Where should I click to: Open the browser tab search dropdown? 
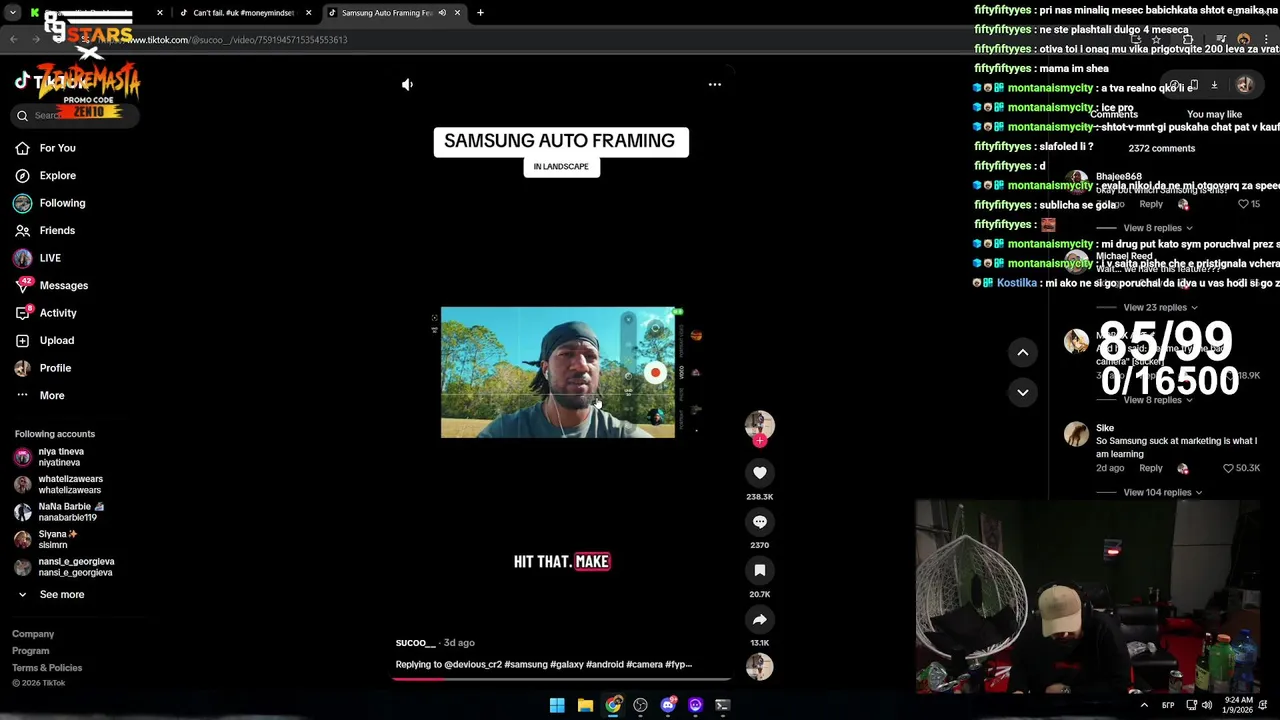coord(13,13)
